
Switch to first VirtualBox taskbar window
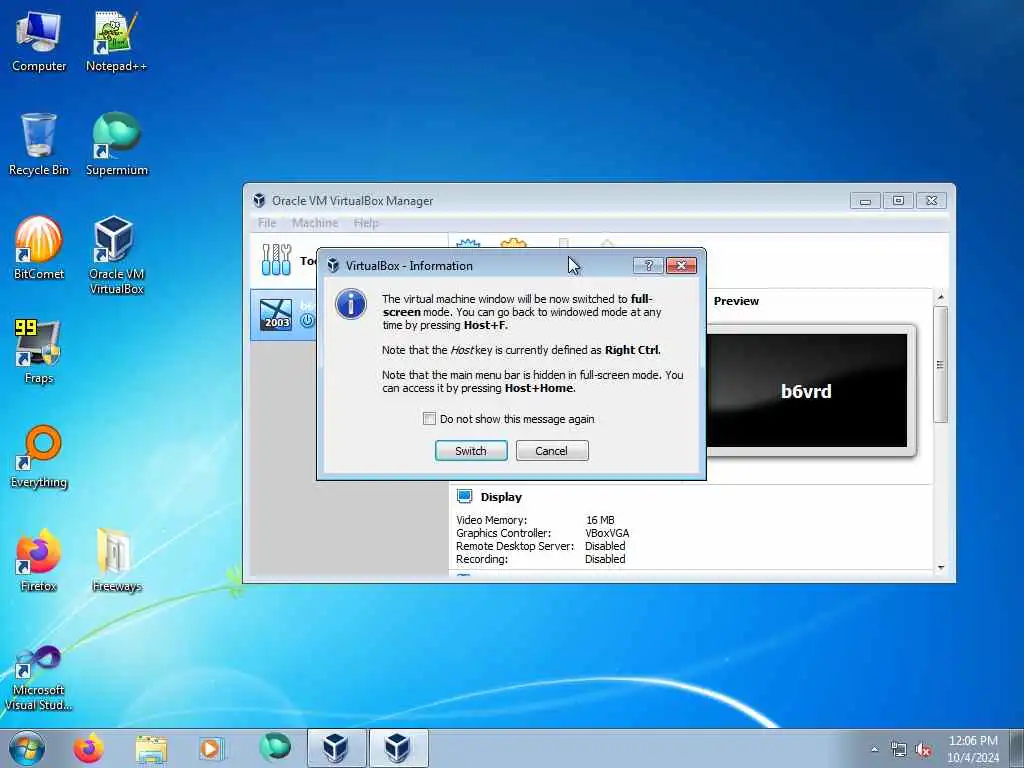[x=336, y=748]
